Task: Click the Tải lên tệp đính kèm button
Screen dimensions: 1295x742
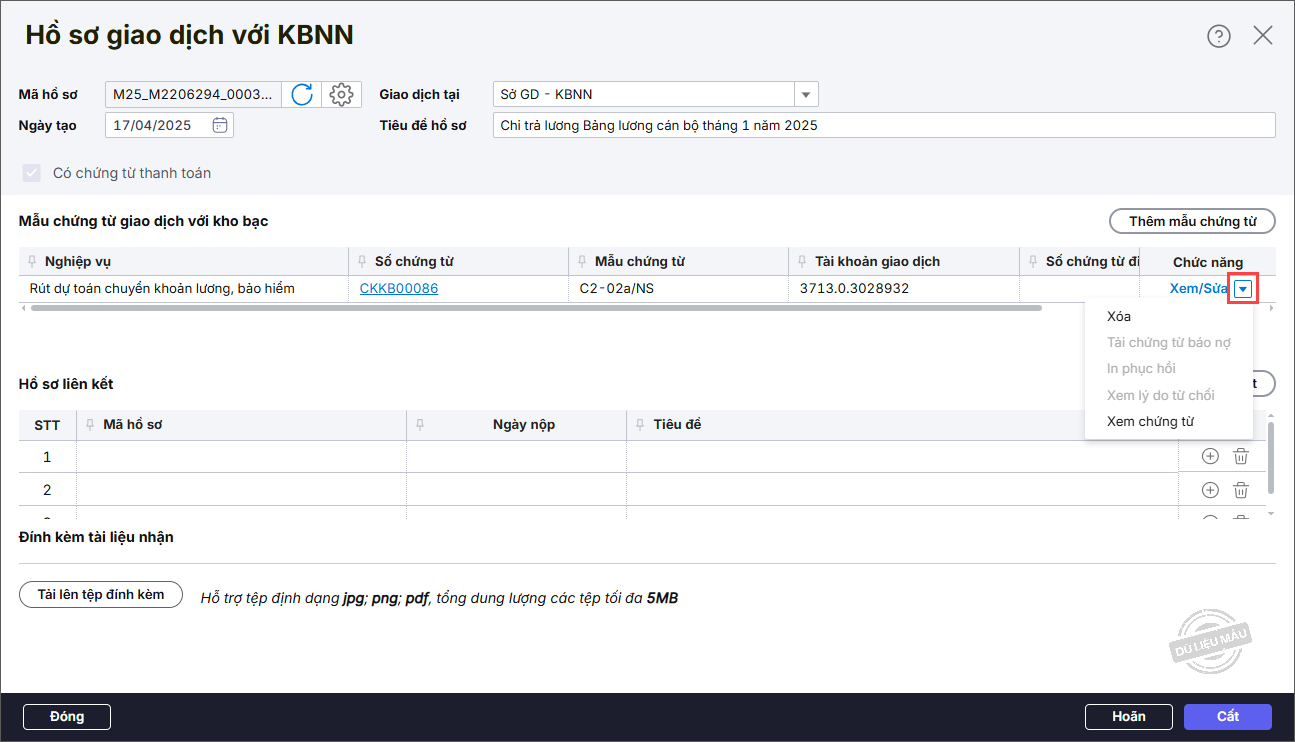Action: tap(101, 594)
